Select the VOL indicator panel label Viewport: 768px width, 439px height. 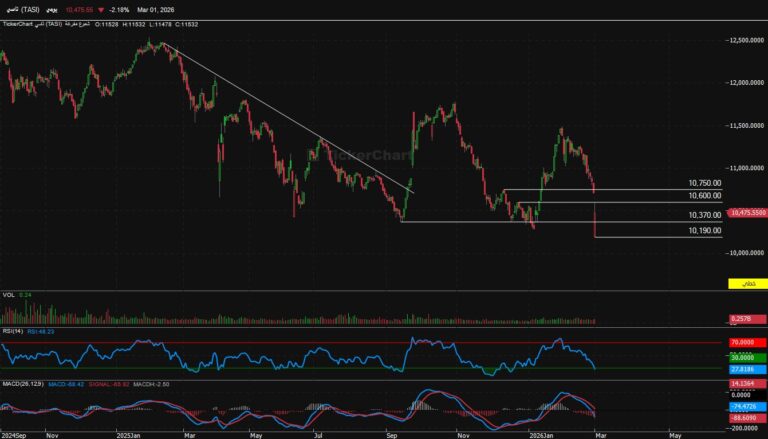pyautogui.click(x=9, y=295)
